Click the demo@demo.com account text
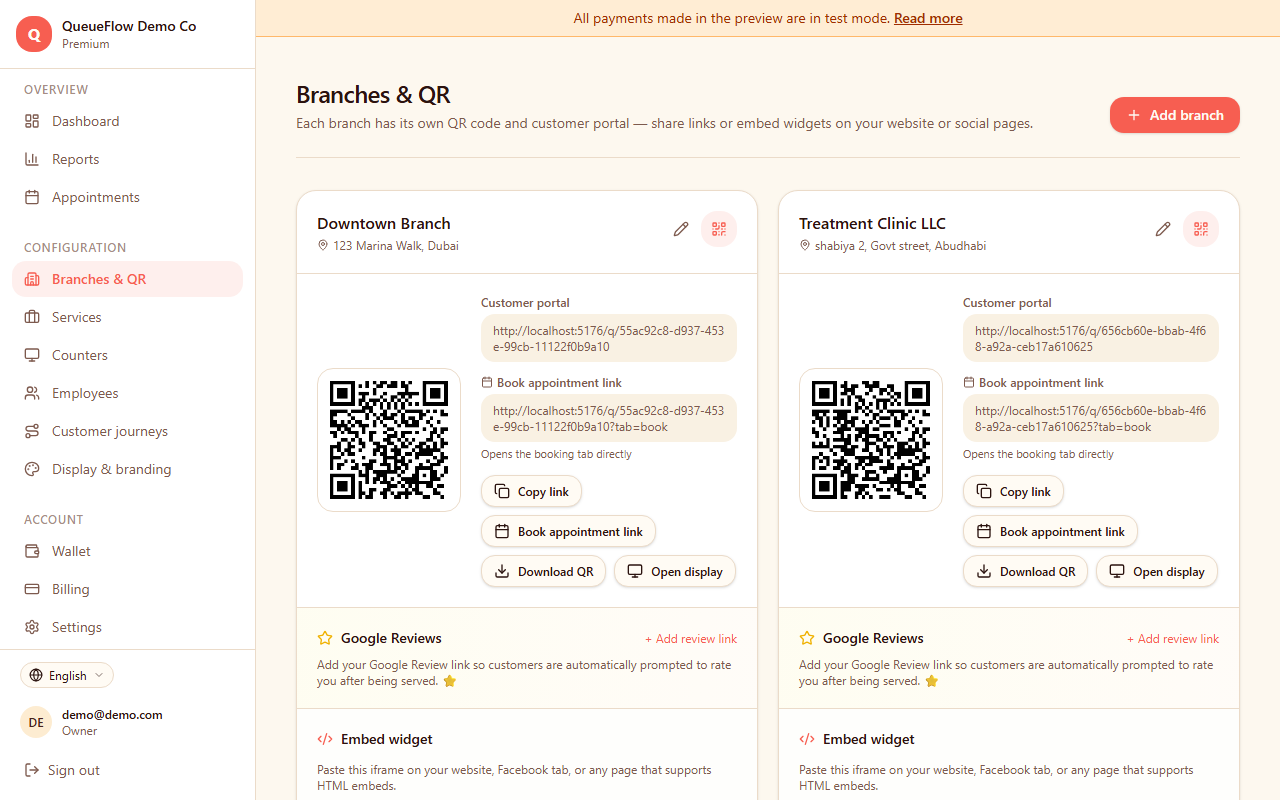The image size is (1280, 800). (112, 715)
